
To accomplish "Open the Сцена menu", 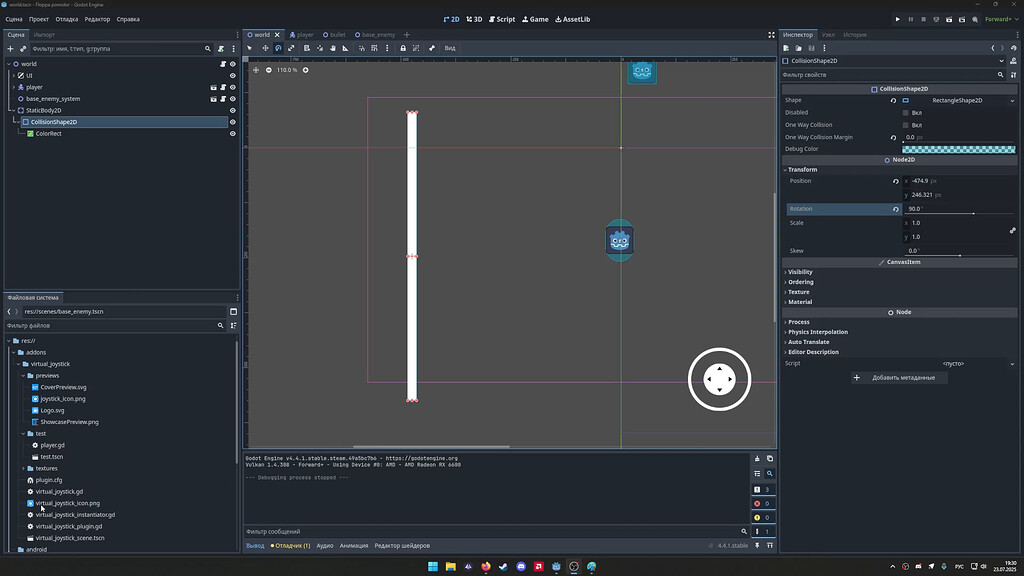I will coord(13,18).
